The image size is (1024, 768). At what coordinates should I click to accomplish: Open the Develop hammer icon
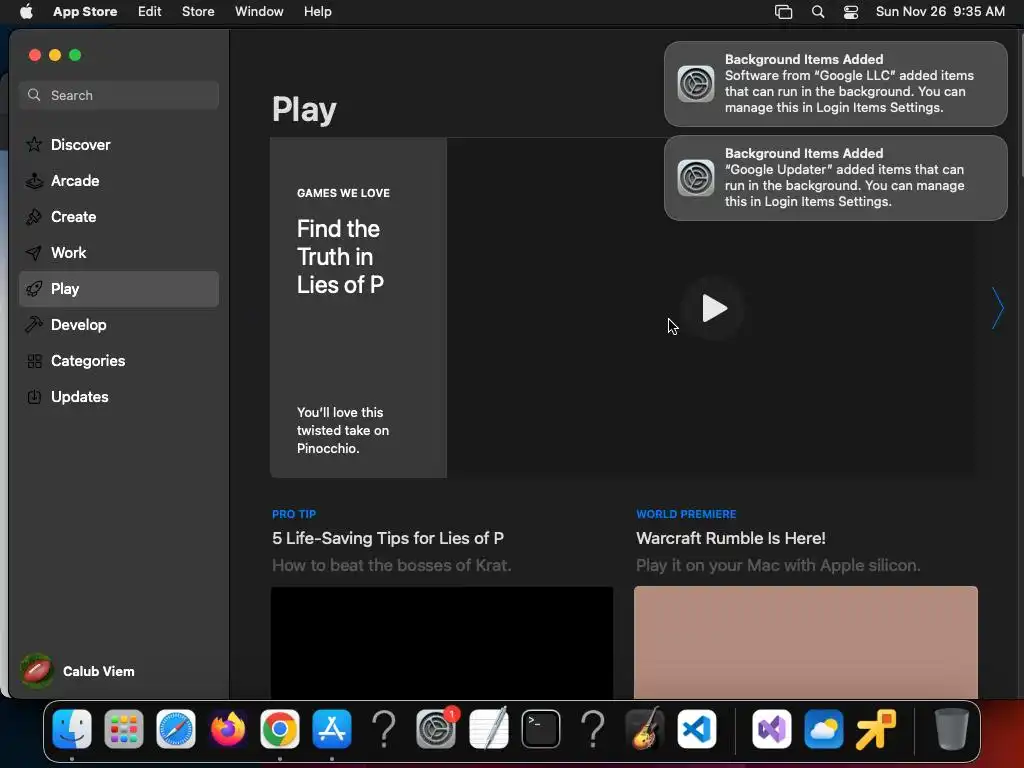(x=34, y=325)
